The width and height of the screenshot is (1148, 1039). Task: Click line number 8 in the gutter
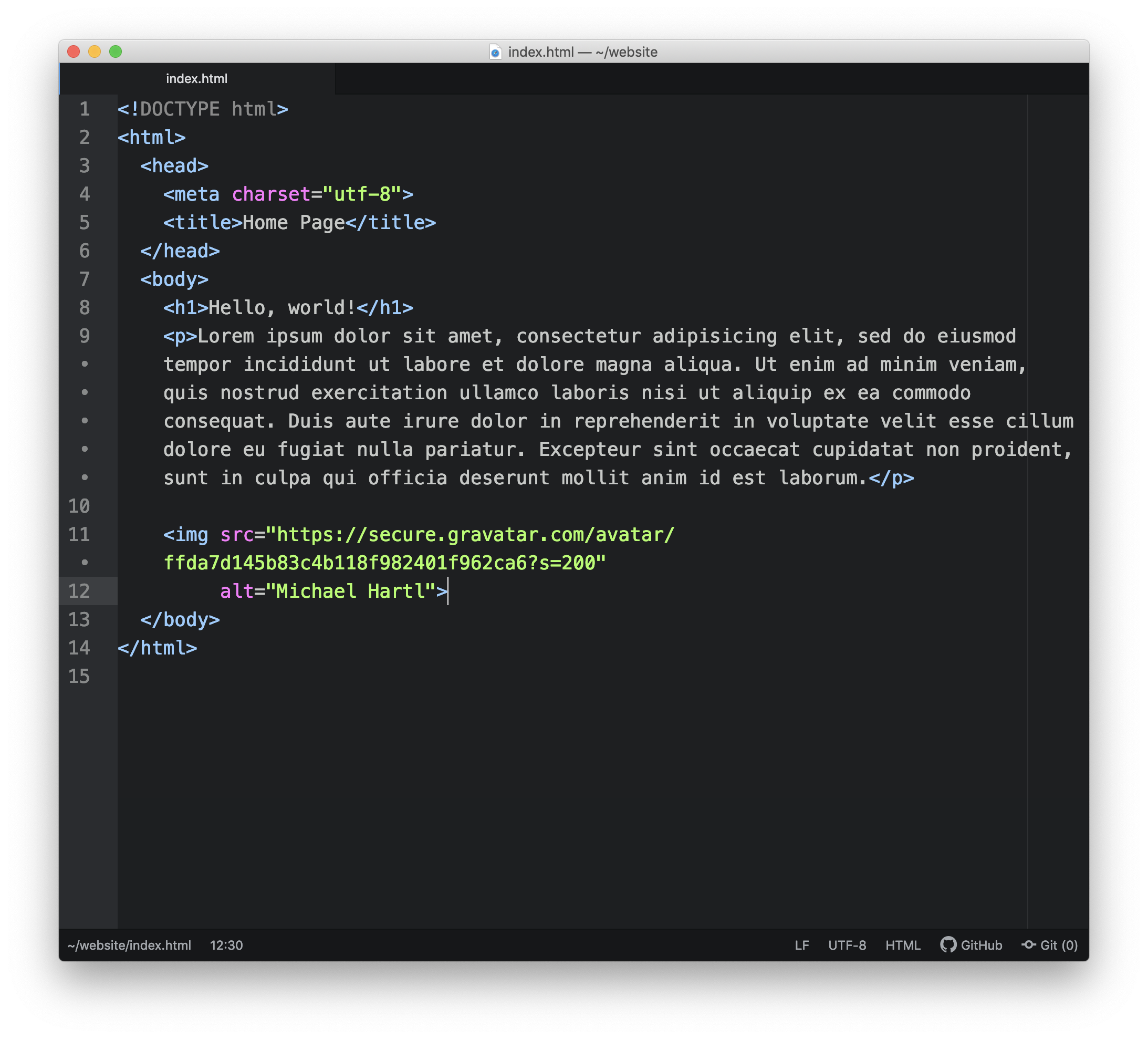(84, 308)
